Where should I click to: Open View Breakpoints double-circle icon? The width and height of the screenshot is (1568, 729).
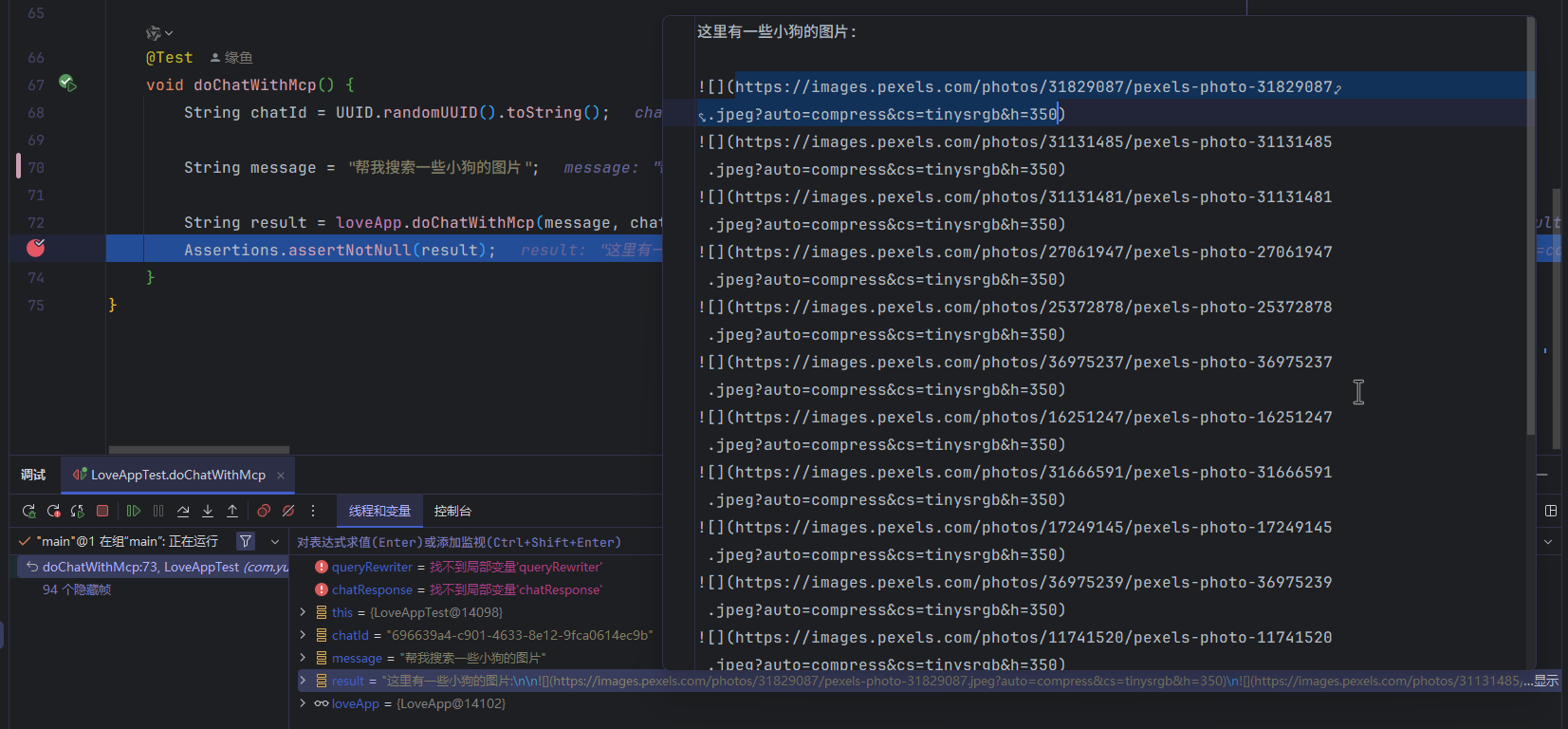click(x=264, y=511)
